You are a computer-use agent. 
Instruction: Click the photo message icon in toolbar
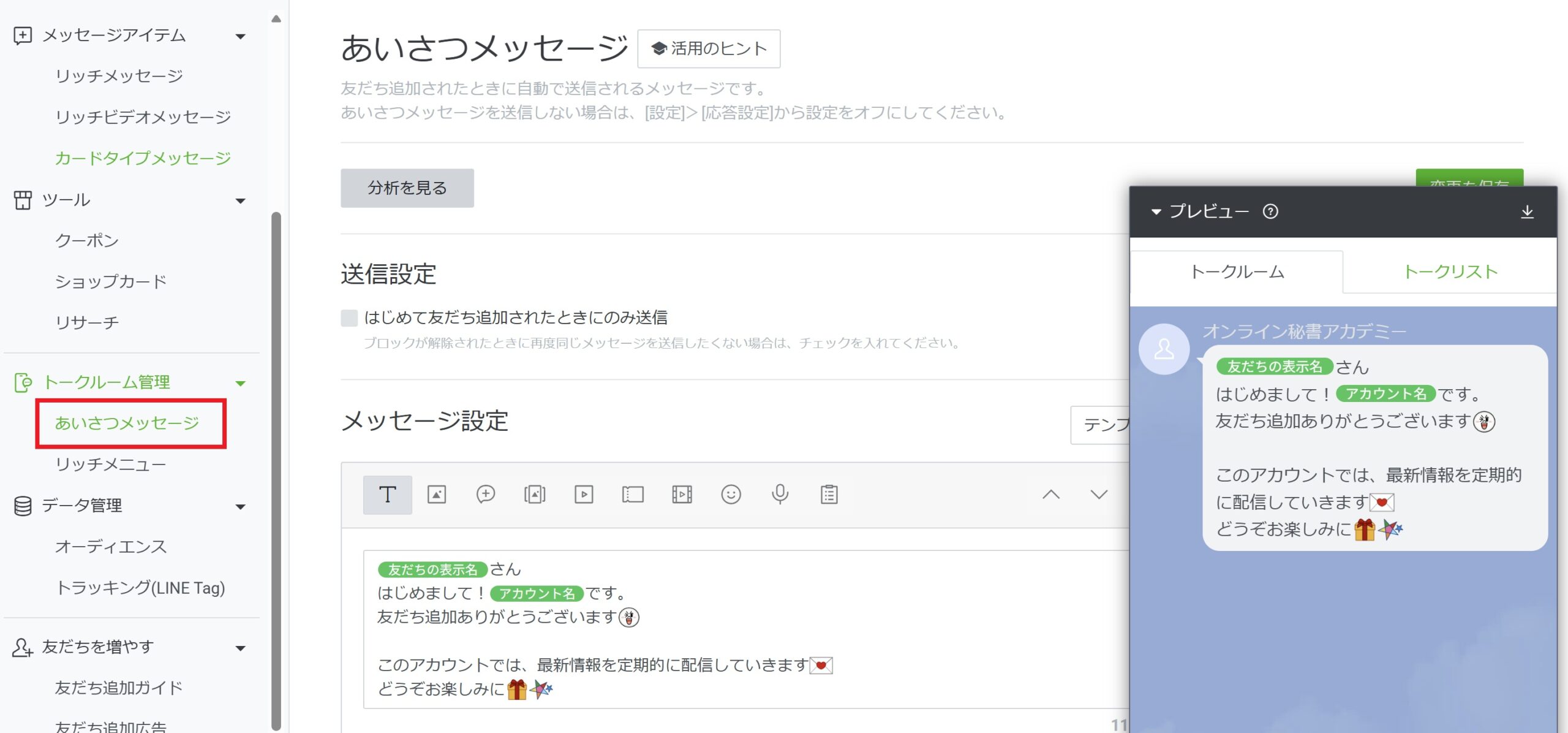click(436, 495)
